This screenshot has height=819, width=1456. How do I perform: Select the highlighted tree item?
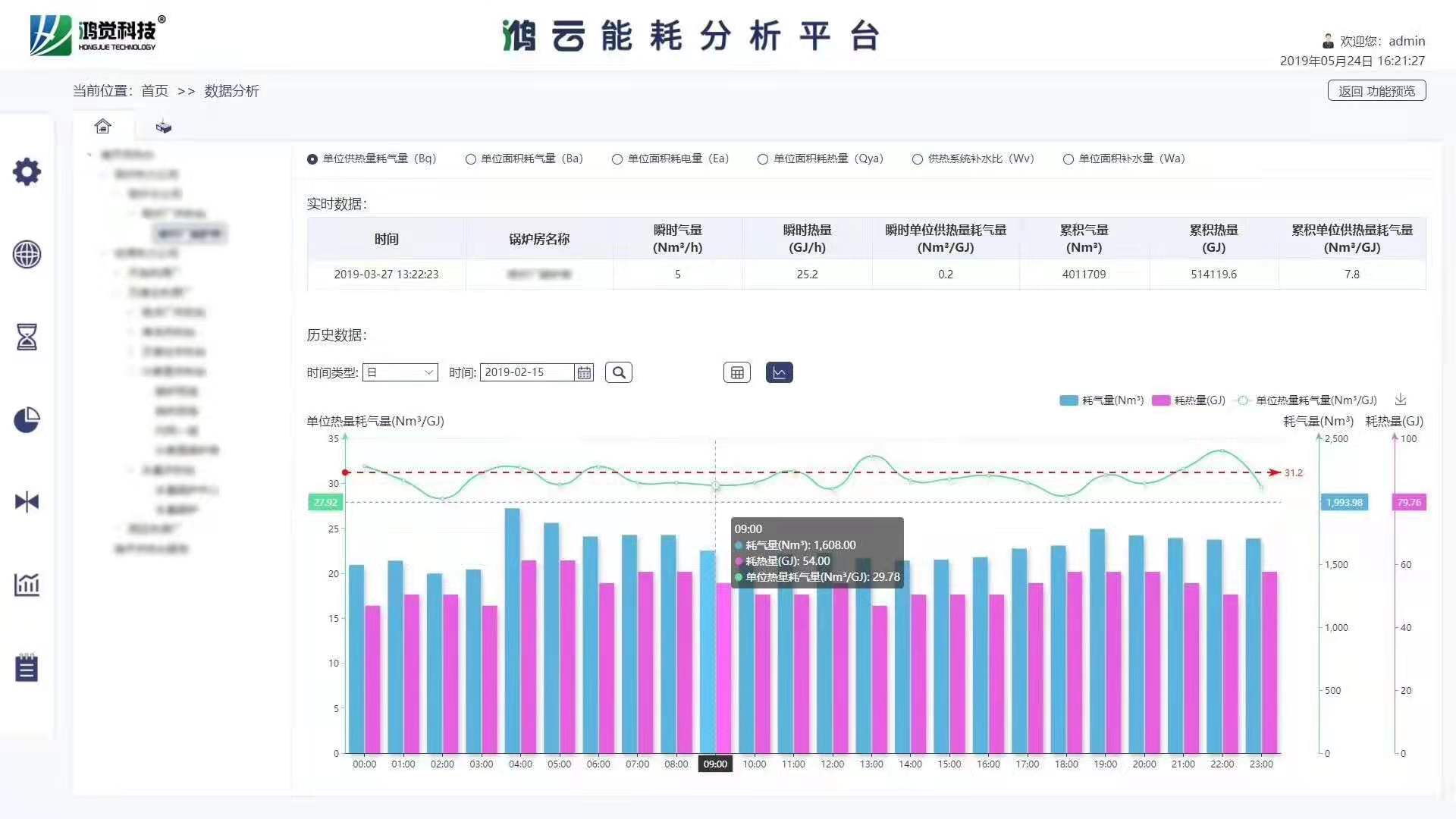pos(190,234)
